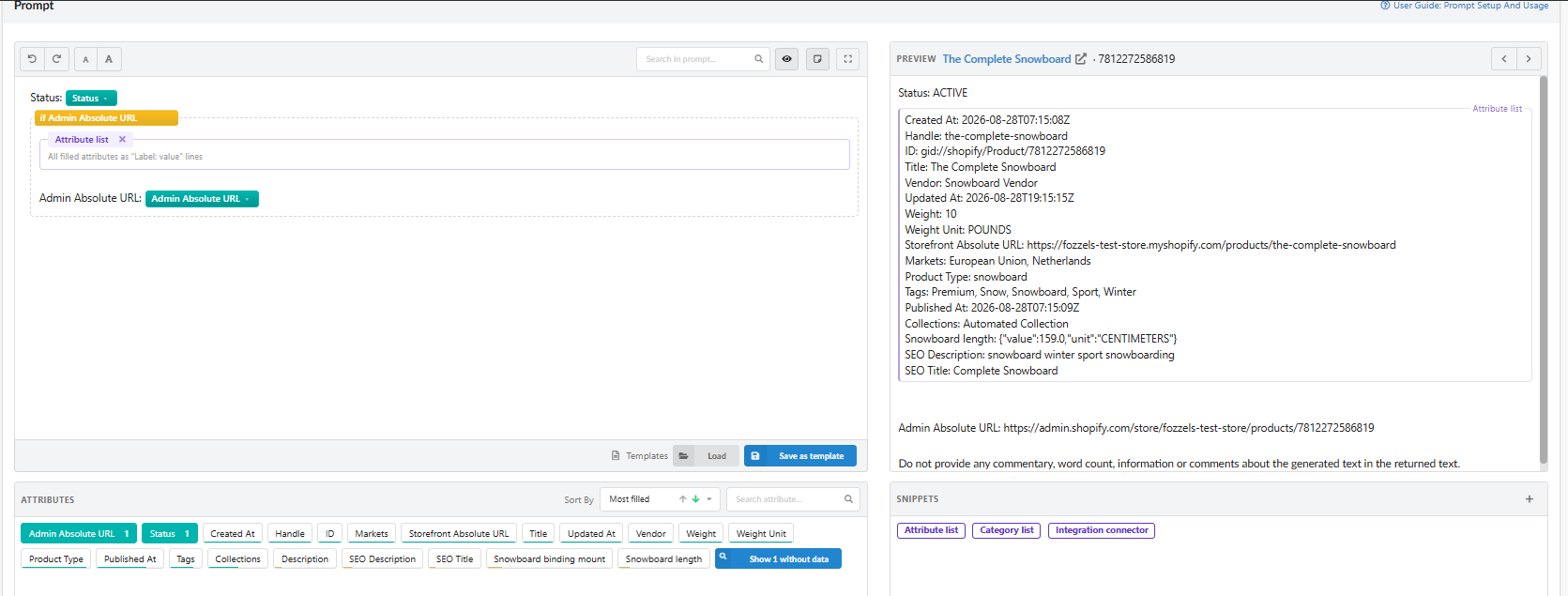The image size is (1568, 596).
Task: Add a new snippet with plus icon
Action: pyautogui.click(x=1530, y=499)
